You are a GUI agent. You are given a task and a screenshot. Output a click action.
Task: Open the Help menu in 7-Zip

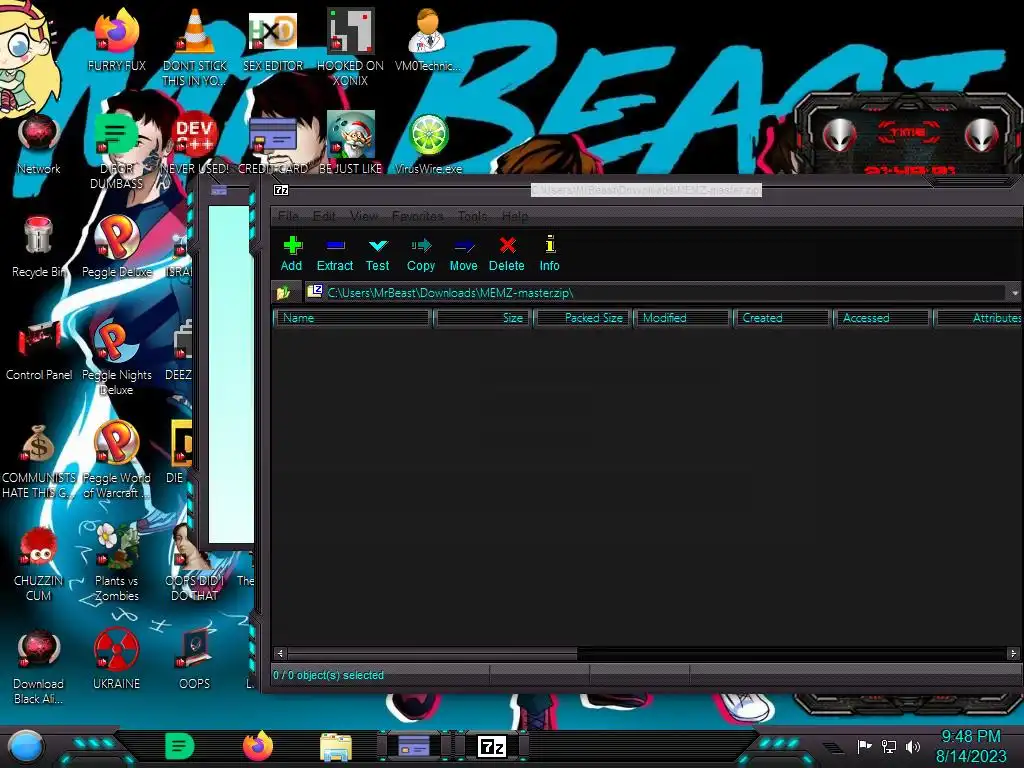515,216
